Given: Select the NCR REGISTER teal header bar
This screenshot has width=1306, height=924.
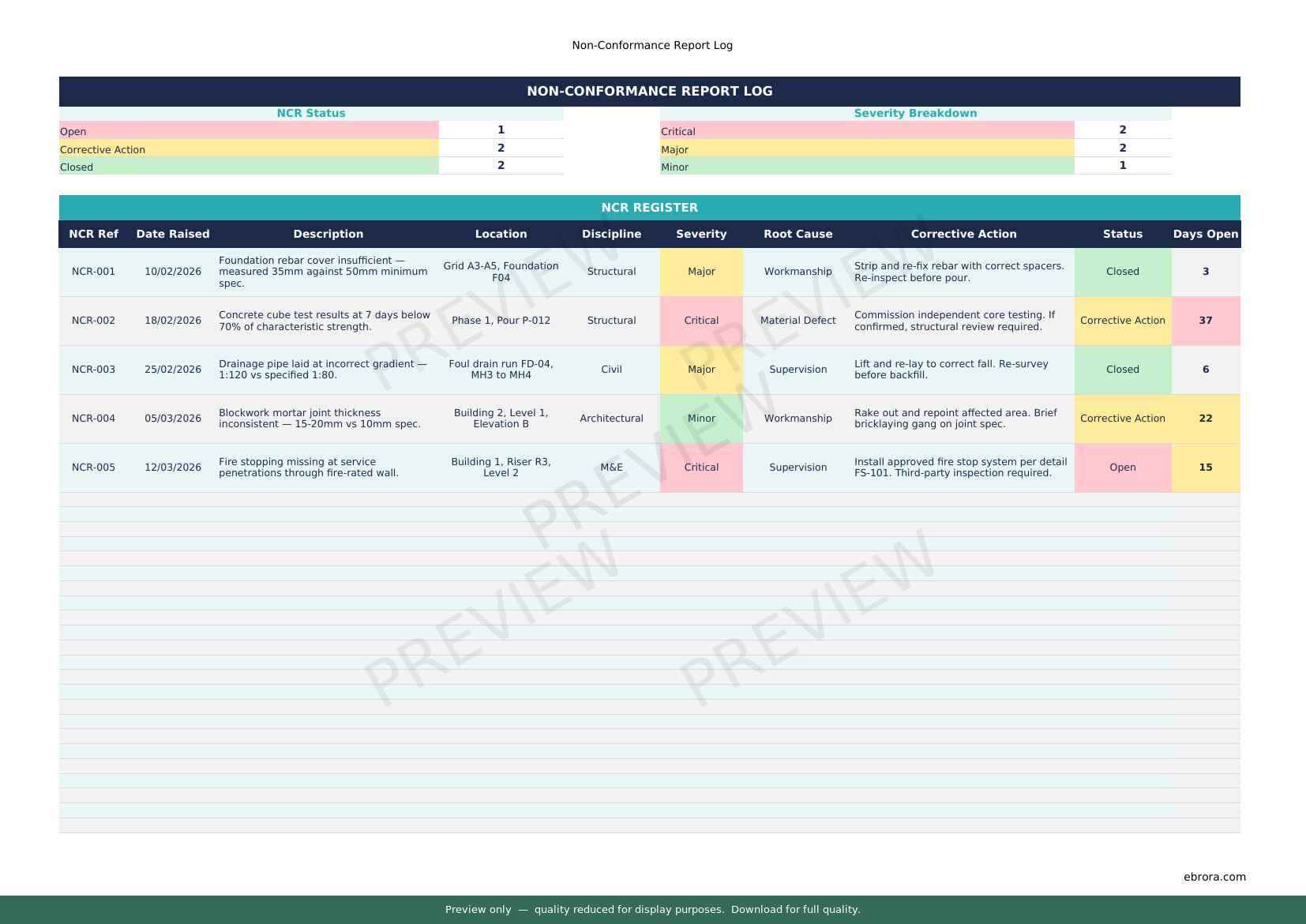Looking at the screenshot, I should (649, 208).
